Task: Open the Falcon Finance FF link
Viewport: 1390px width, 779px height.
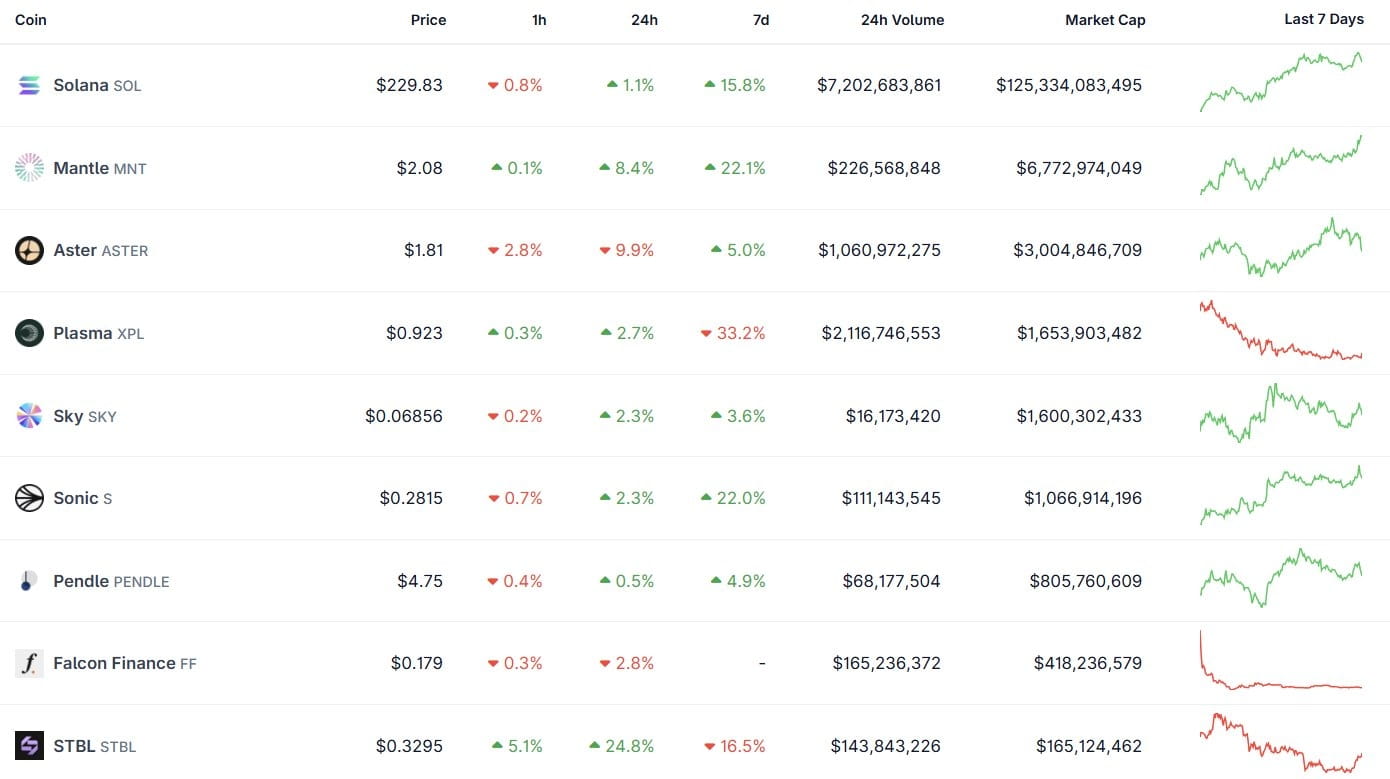Action: point(125,663)
